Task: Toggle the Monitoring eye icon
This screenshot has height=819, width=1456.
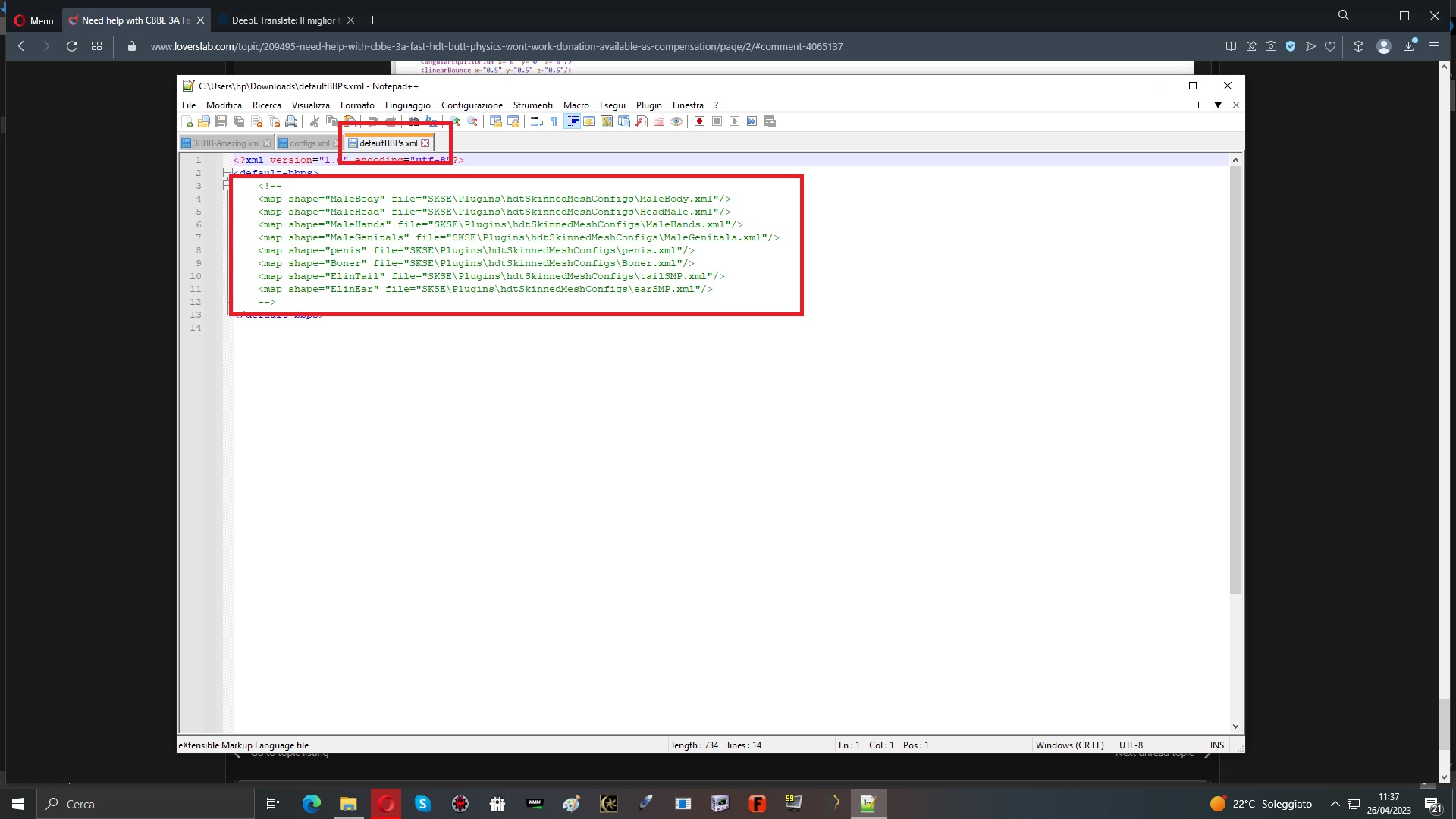Action: pos(677,121)
